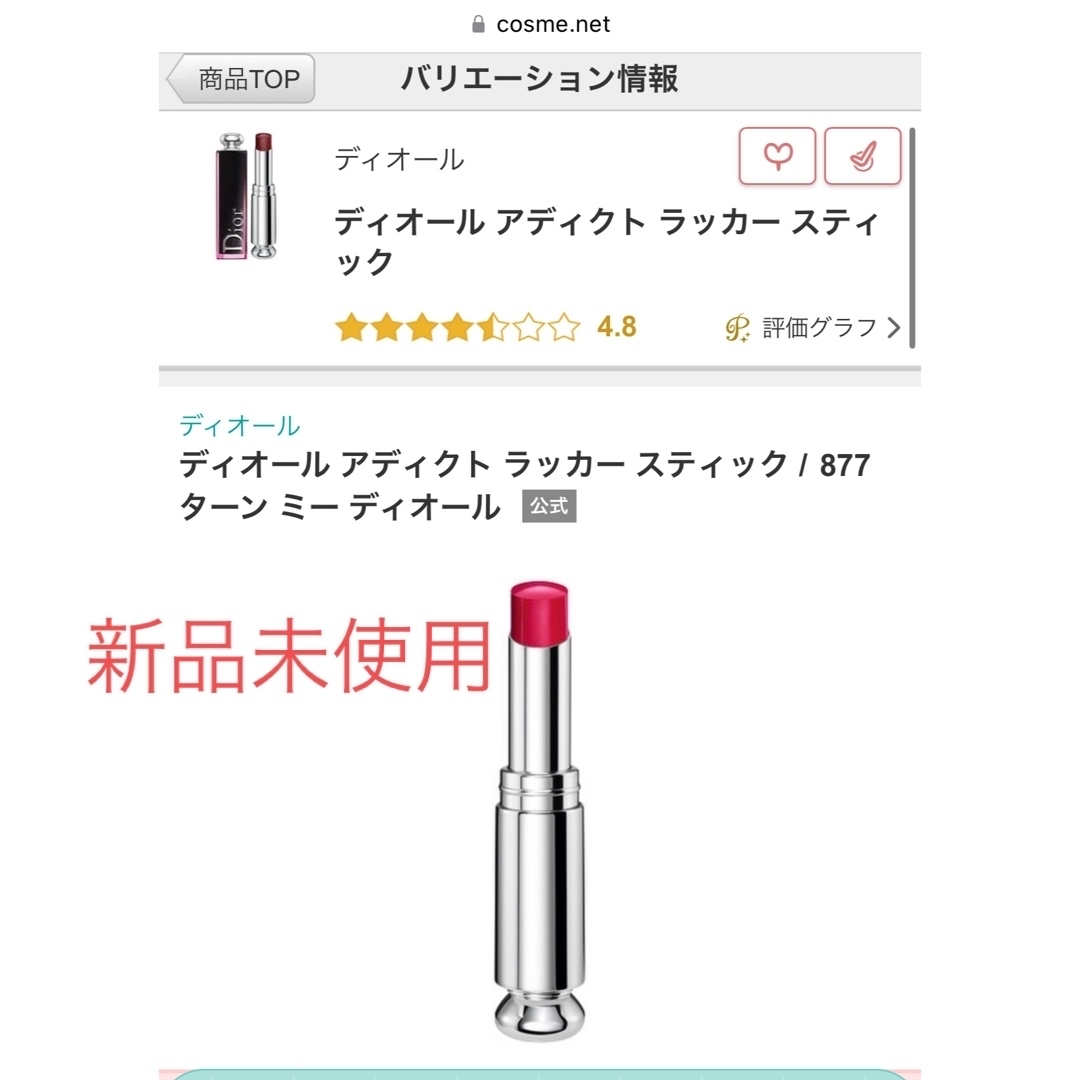Click the gold P rating graph icon

click(x=738, y=328)
